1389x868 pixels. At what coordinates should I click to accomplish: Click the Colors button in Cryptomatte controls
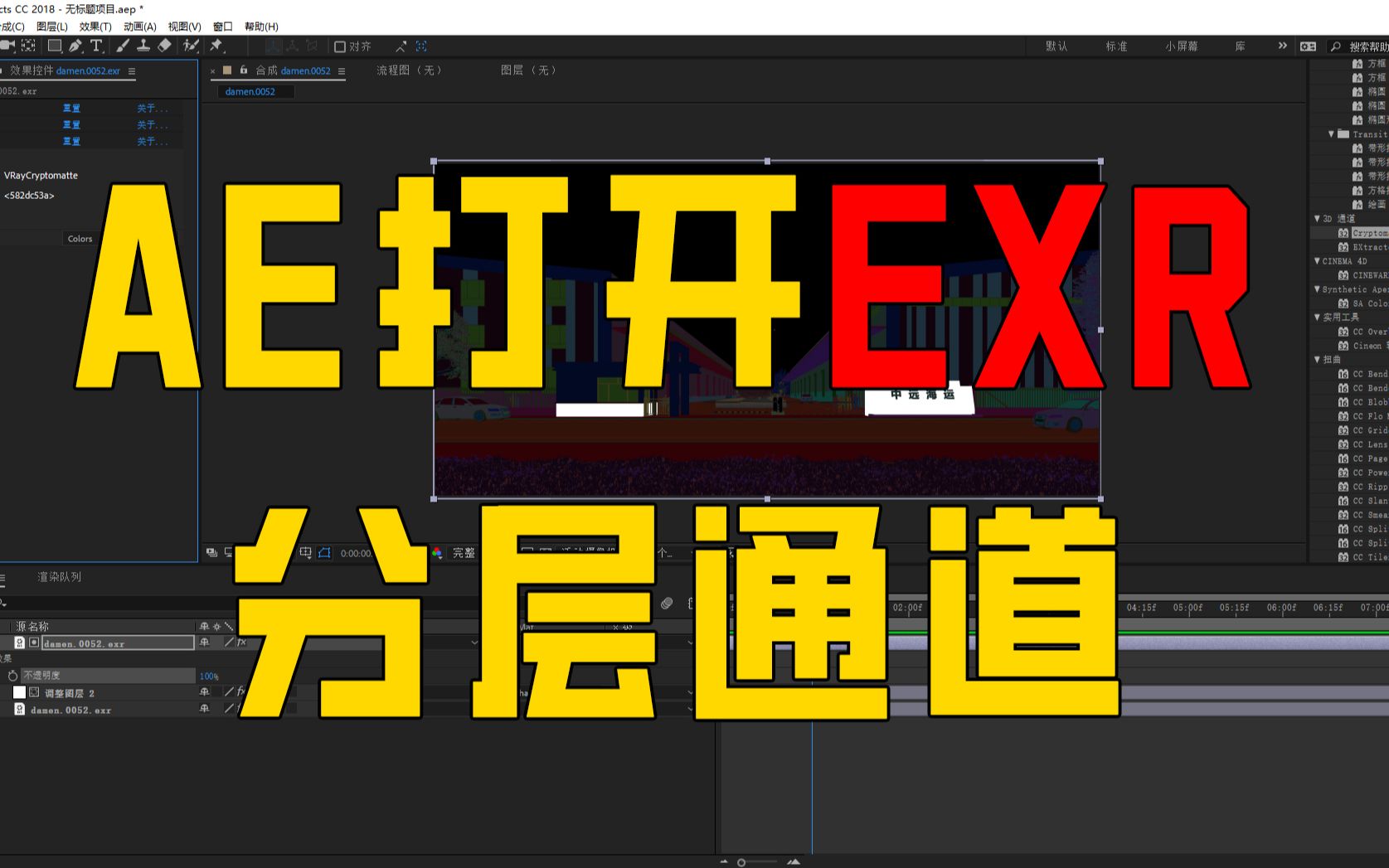pos(80,239)
